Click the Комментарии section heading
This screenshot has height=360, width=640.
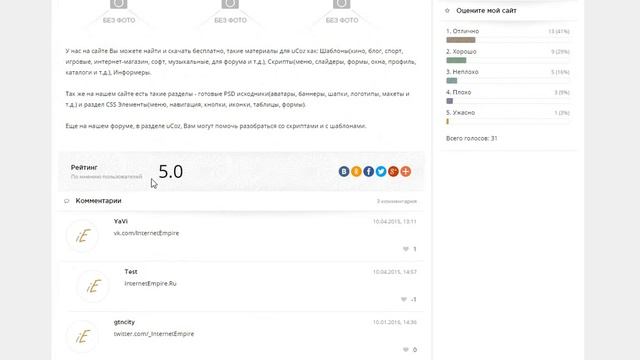98,201
